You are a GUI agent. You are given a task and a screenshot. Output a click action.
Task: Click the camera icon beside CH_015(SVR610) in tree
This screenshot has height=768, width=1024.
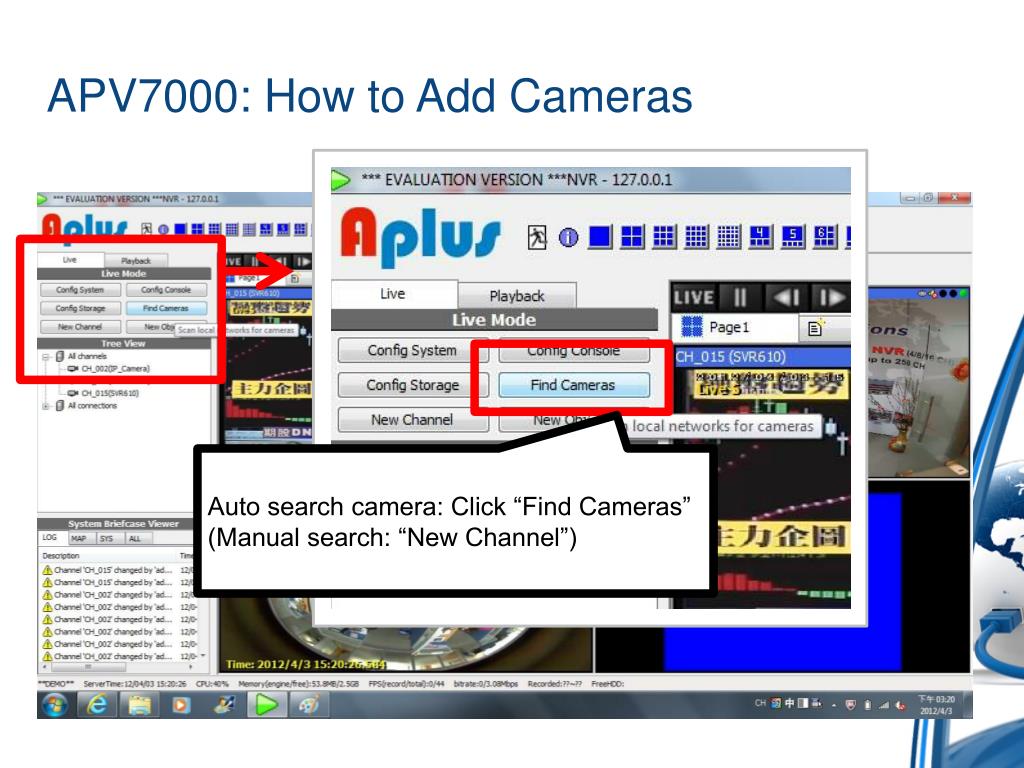coord(73,393)
